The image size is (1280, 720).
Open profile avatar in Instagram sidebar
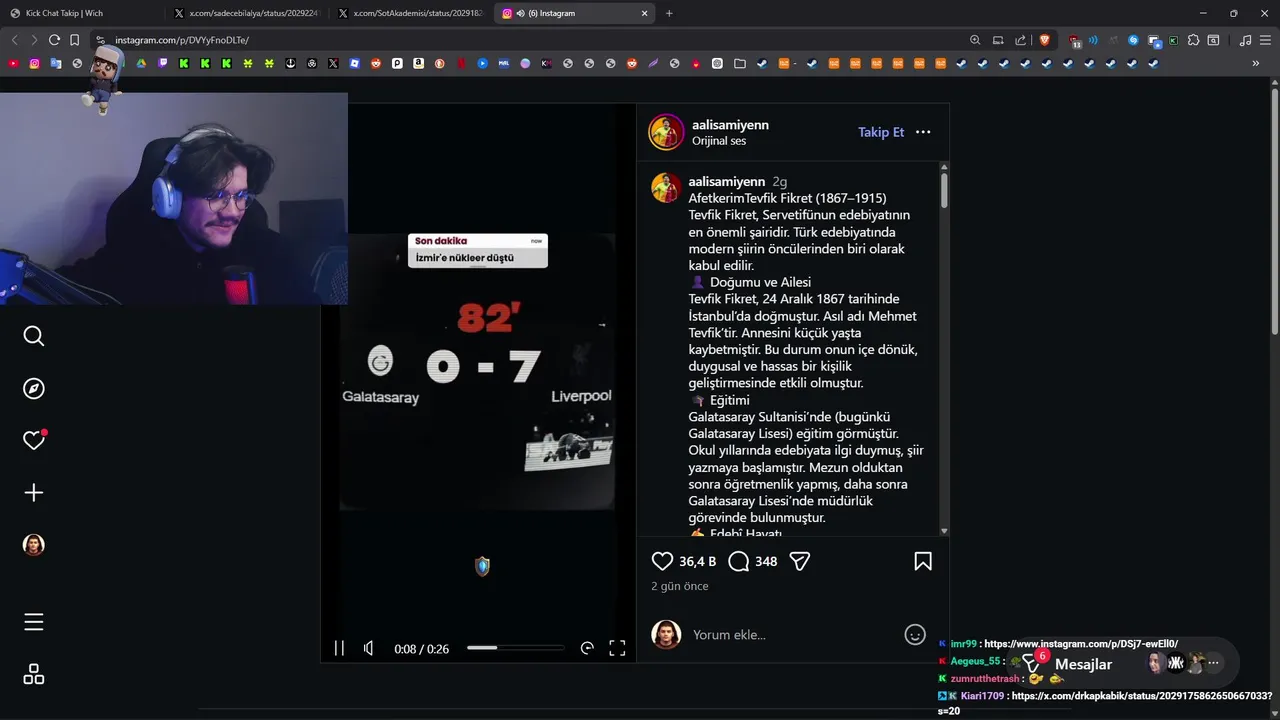pyautogui.click(x=34, y=544)
